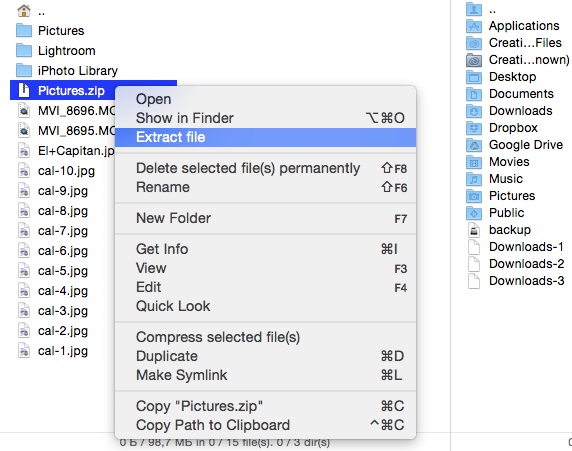572x451 pixels.
Task: Click the right pane parent-directory icon
Action: click(474, 9)
